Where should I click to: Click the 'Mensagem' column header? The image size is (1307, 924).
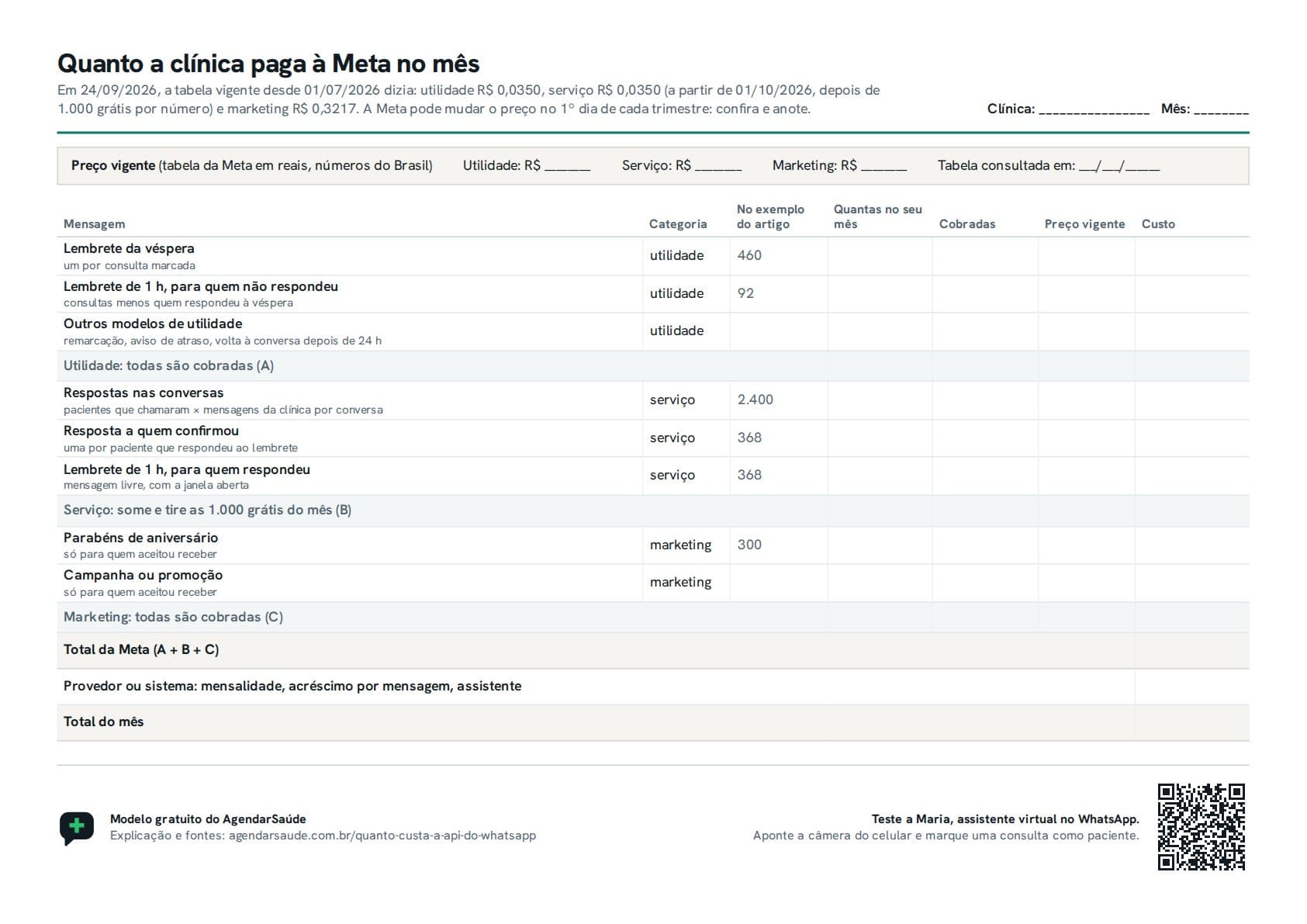(94, 224)
